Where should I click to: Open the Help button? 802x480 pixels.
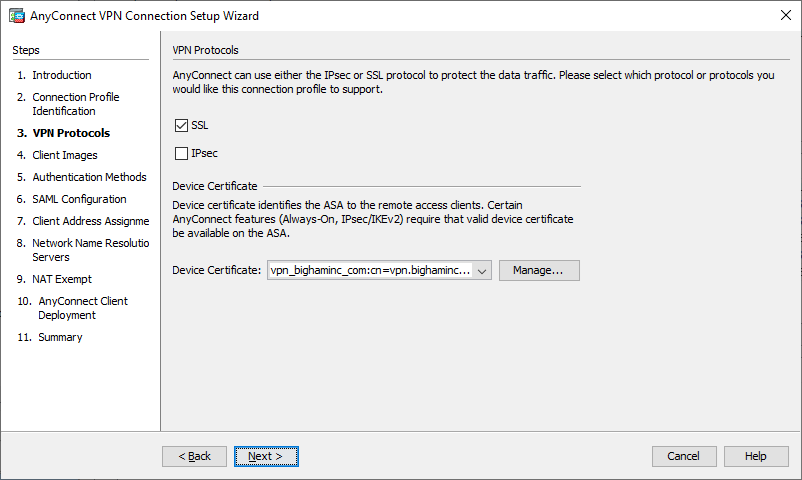pyautogui.click(x=756, y=456)
